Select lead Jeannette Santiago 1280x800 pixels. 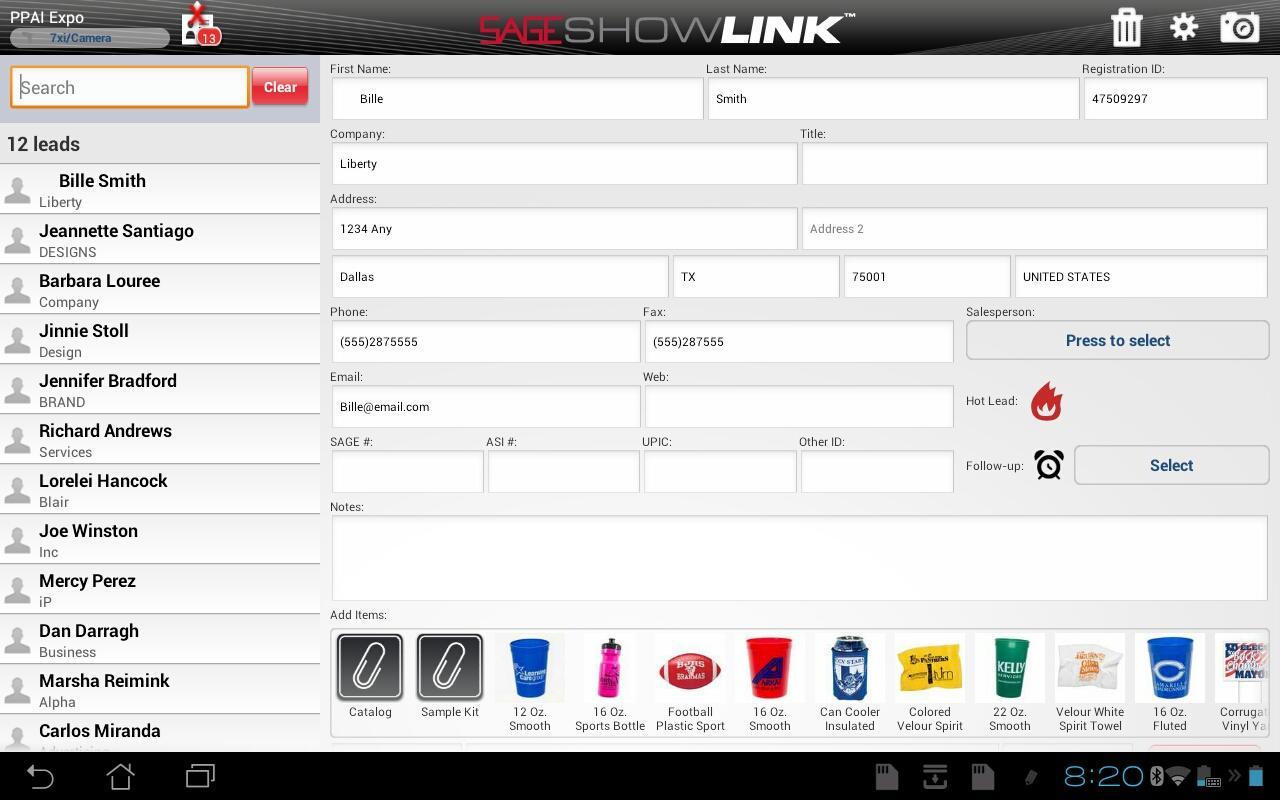160,239
